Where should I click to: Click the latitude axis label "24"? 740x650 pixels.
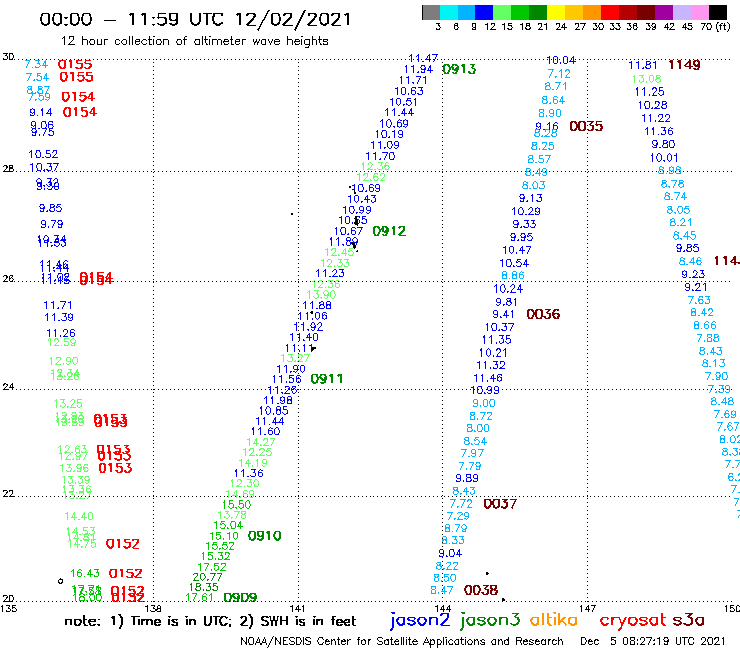pos(8,387)
